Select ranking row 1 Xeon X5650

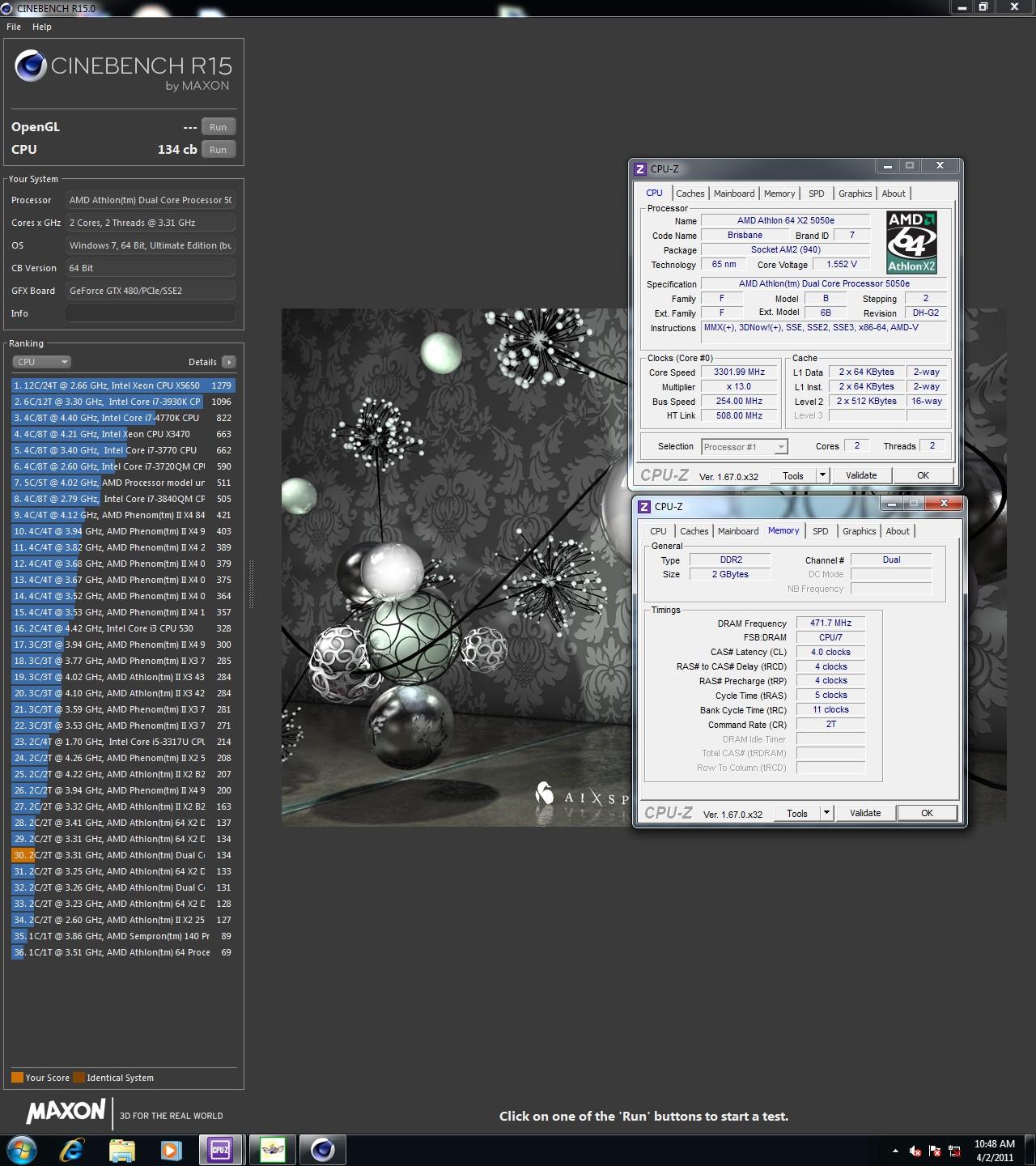[123, 385]
